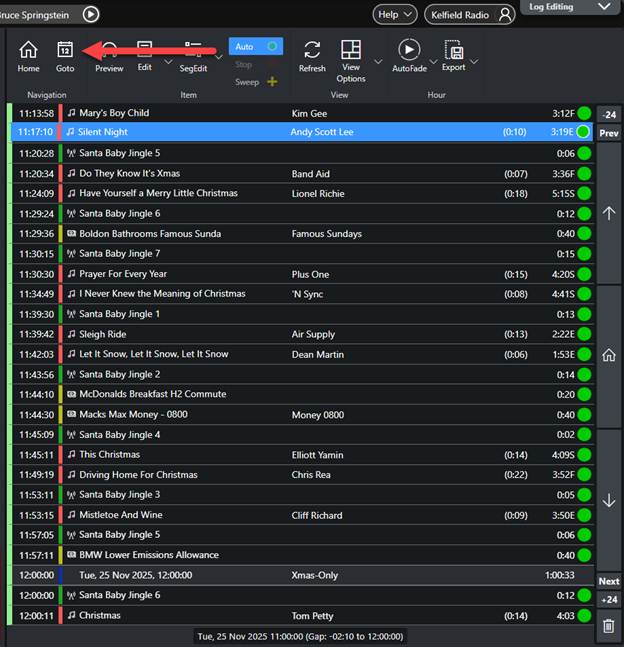624x647 pixels.
Task: Click the Prev button
Action: point(609,133)
